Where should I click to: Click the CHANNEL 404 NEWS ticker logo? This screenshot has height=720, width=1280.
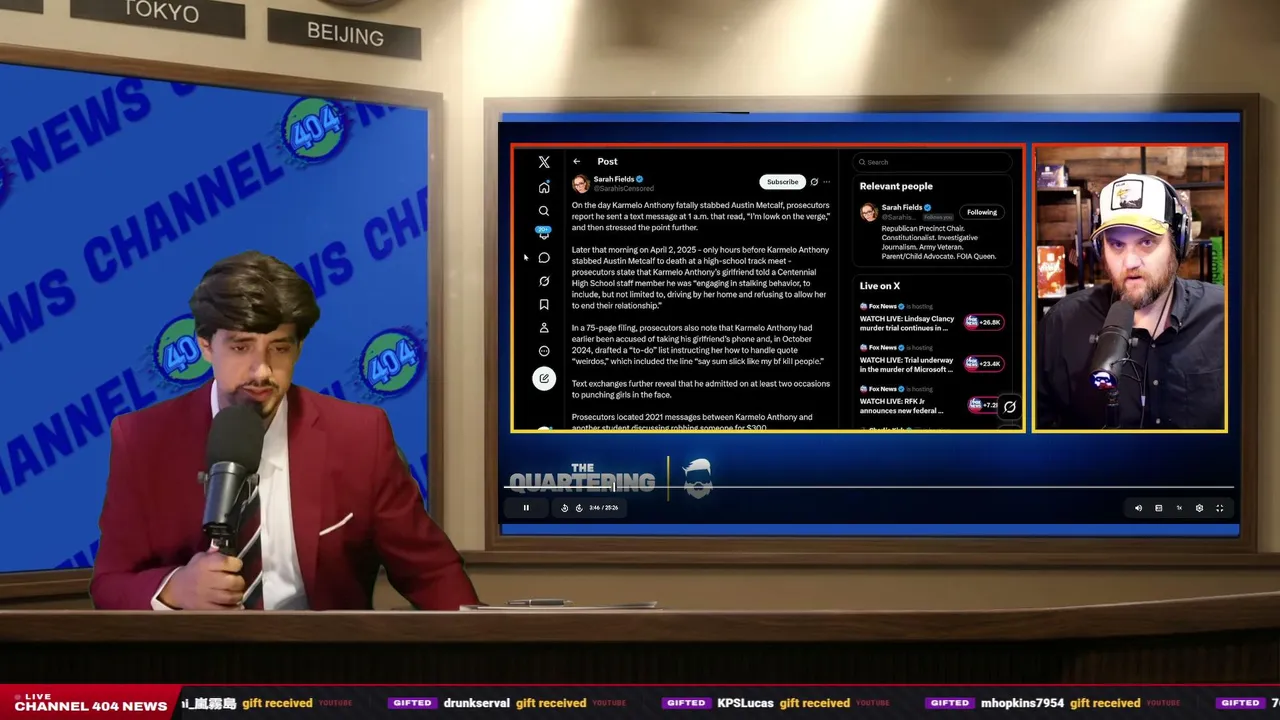click(91, 702)
